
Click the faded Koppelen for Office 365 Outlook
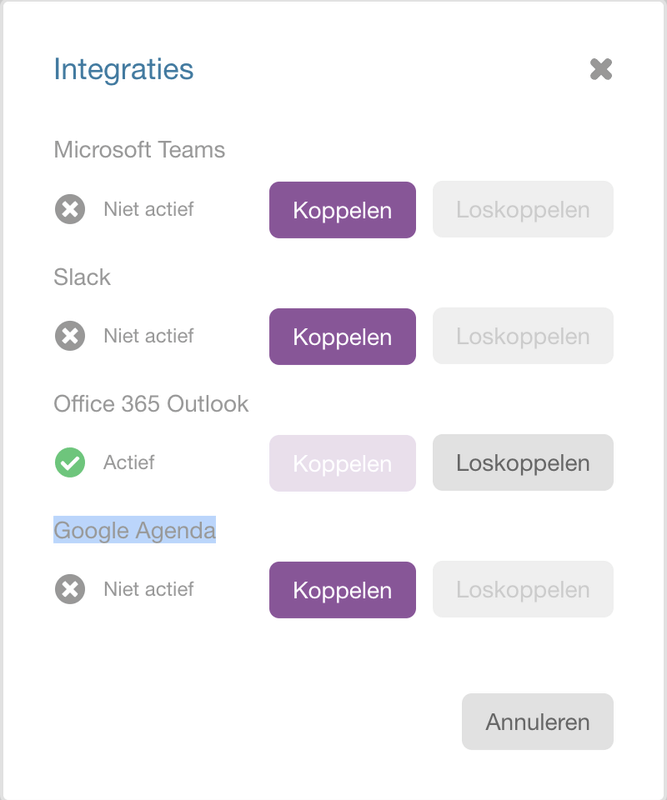(342, 463)
